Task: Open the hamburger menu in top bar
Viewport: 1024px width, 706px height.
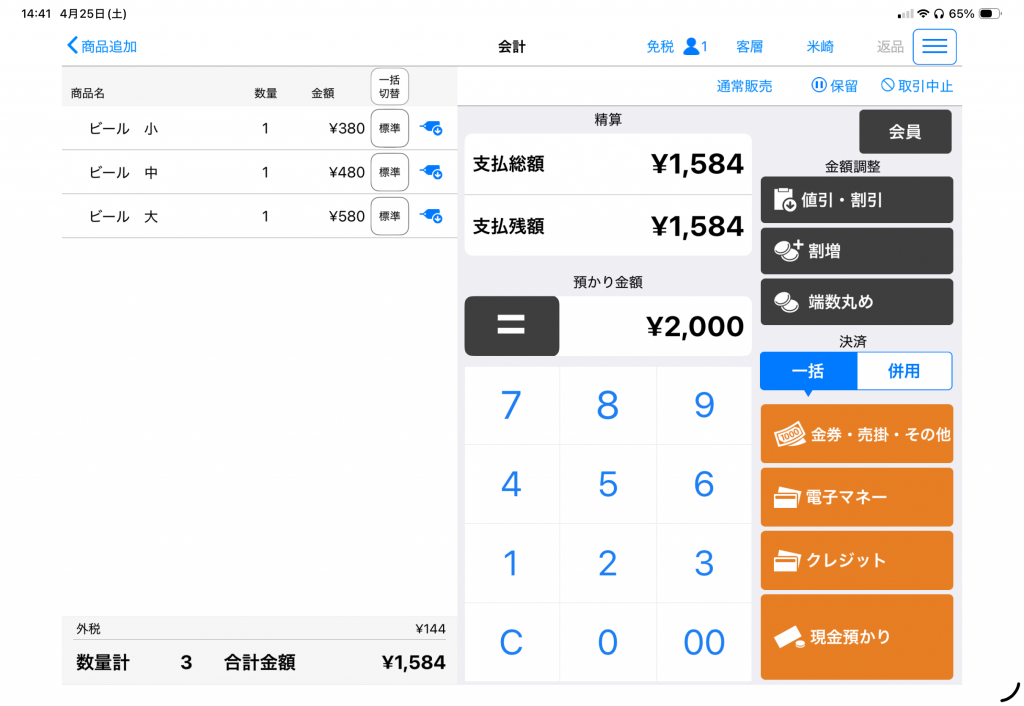Action: tap(934, 47)
